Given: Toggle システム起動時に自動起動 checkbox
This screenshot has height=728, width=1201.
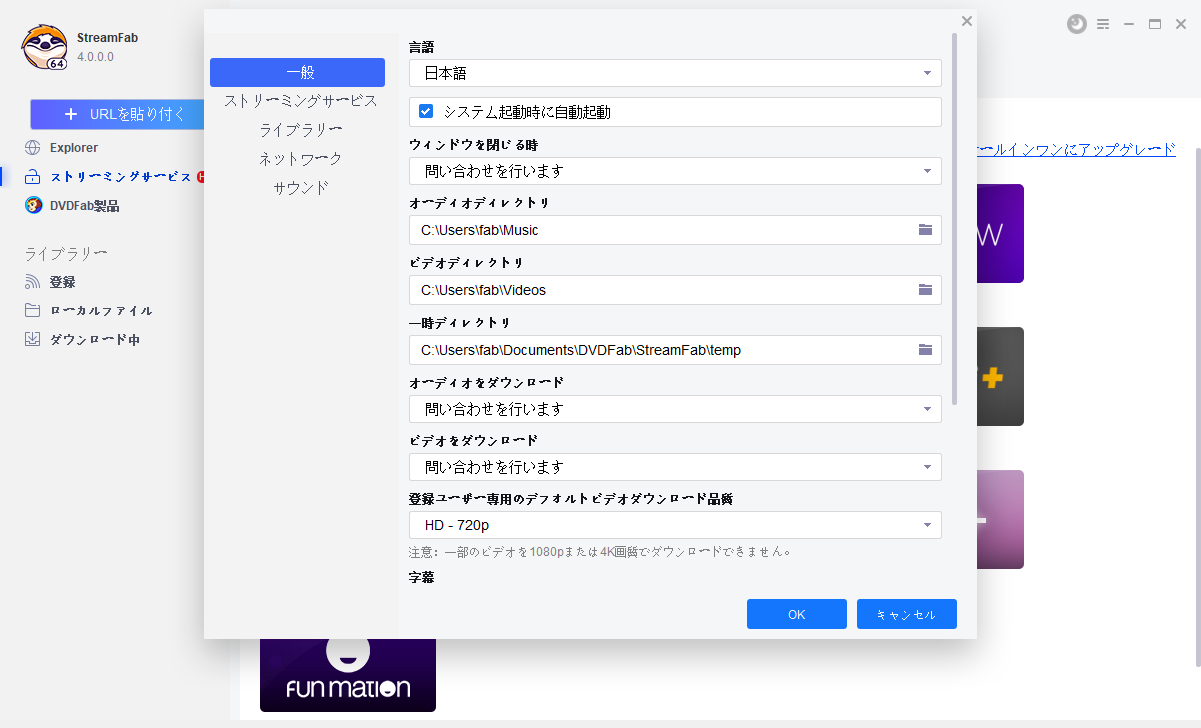Looking at the screenshot, I should (426, 112).
